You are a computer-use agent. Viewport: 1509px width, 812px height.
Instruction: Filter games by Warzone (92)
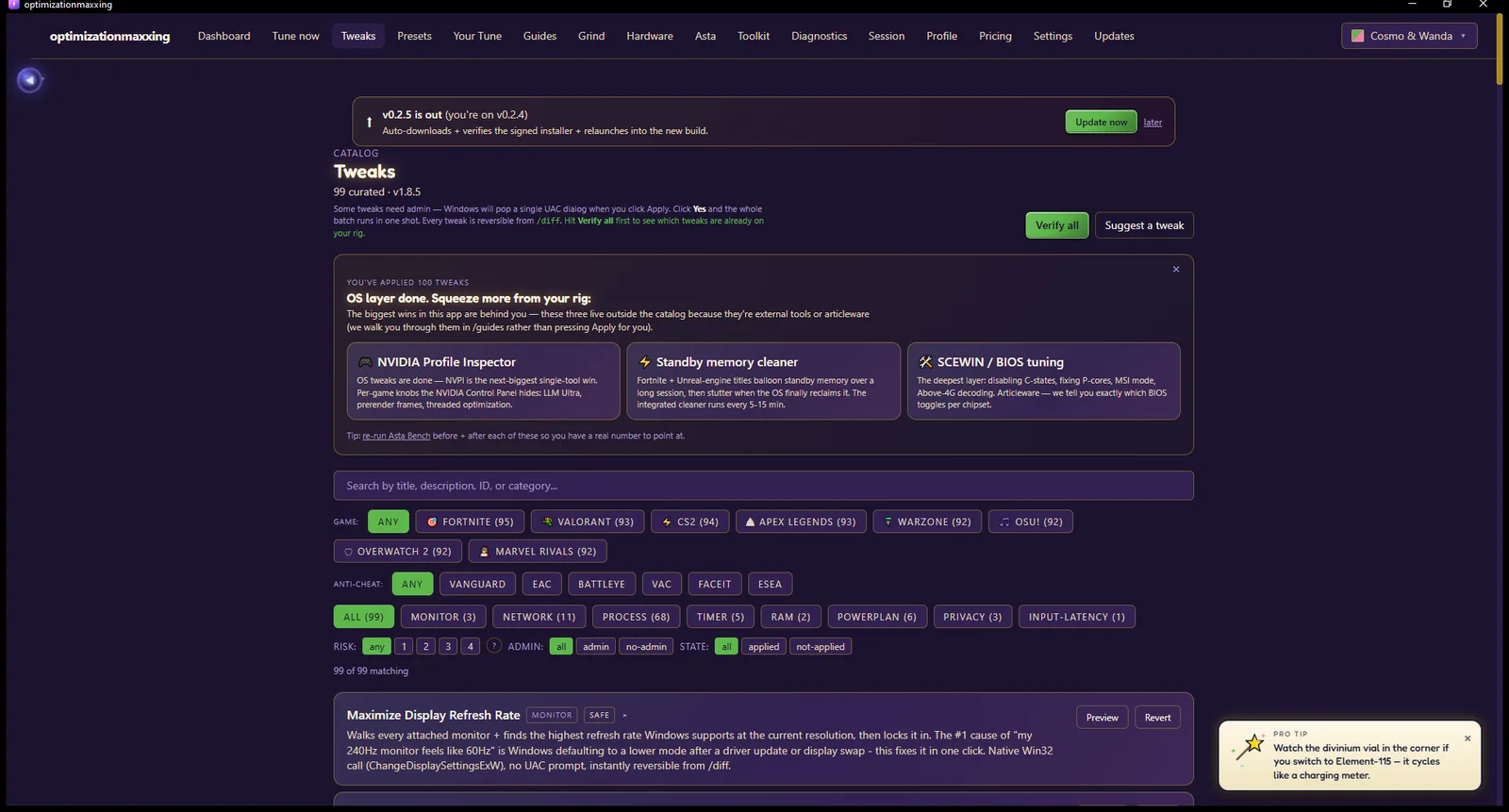point(927,522)
